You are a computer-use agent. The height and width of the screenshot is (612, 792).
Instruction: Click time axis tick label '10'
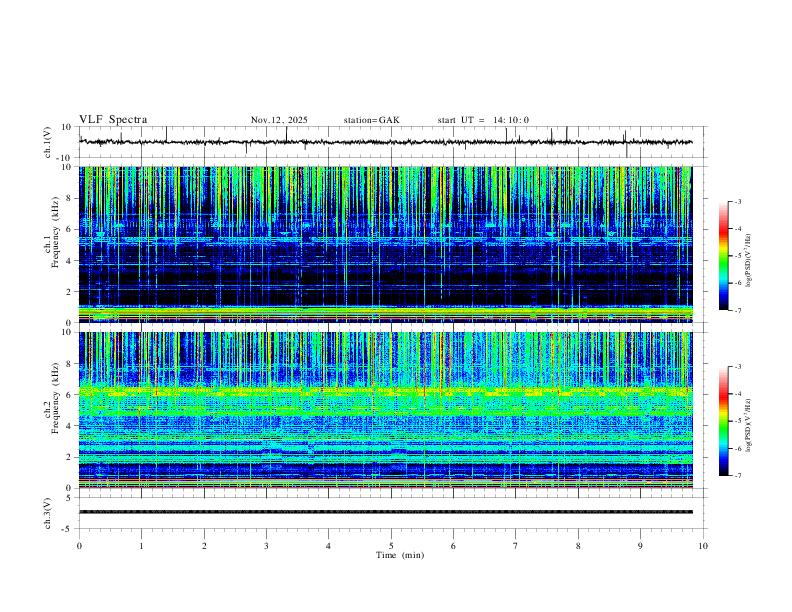click(703, 546)
